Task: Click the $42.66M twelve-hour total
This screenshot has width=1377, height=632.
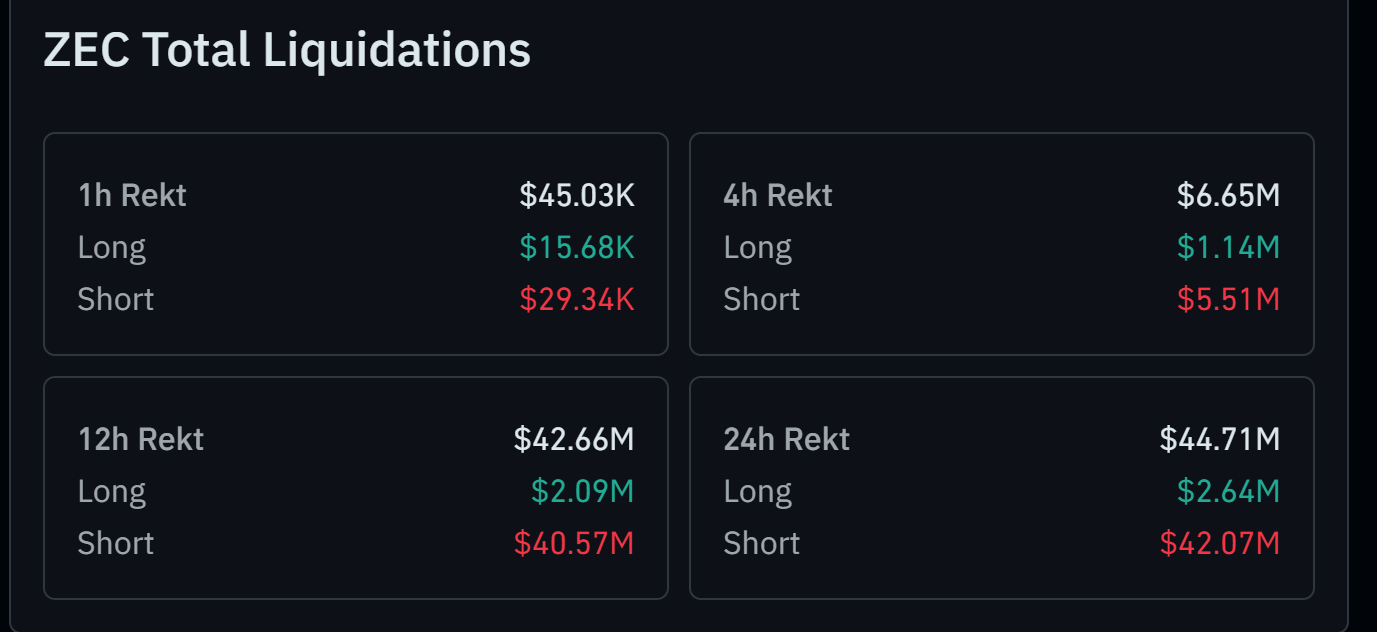Action: (x=574, y=439)
